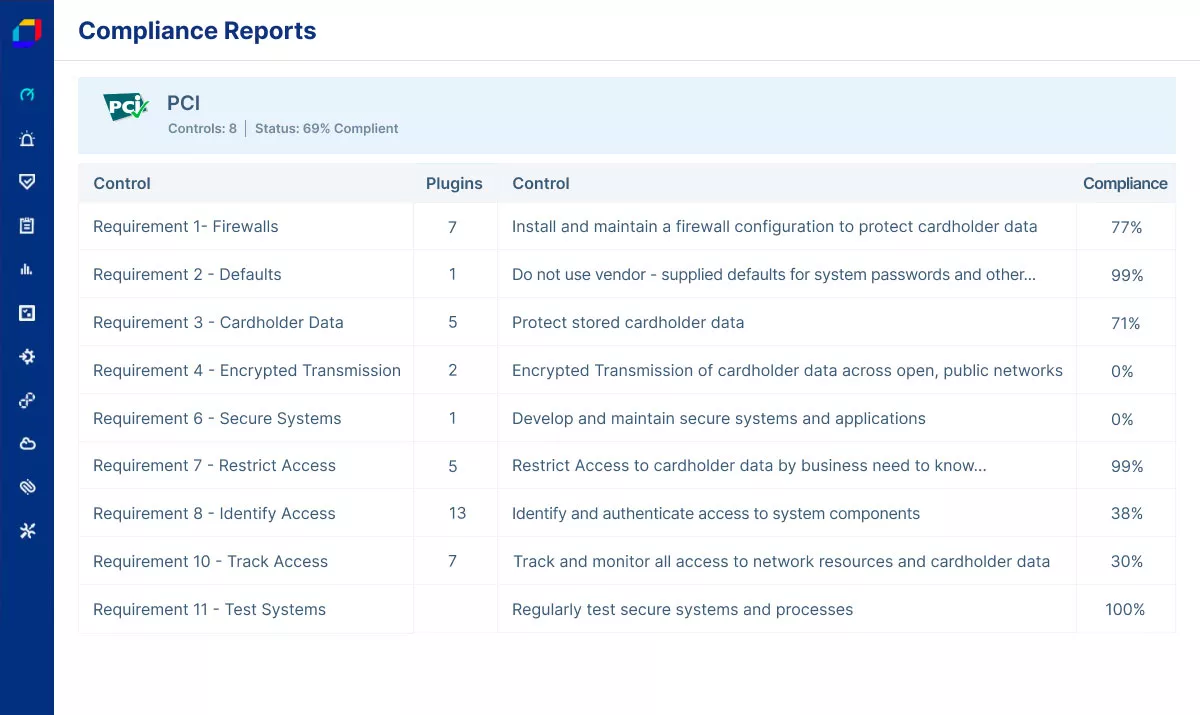Click plugin count 1 for Defaults

click(x=453, y=274)
